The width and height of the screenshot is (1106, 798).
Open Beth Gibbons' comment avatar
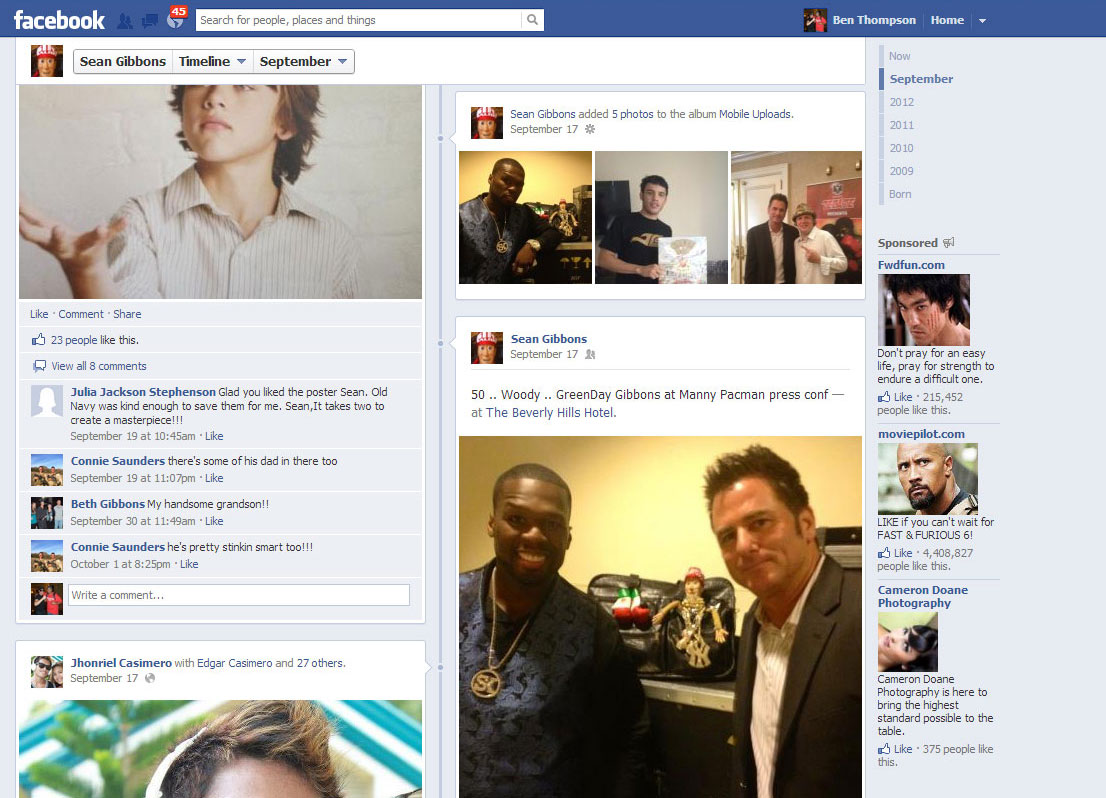click(x=47, y=513)
